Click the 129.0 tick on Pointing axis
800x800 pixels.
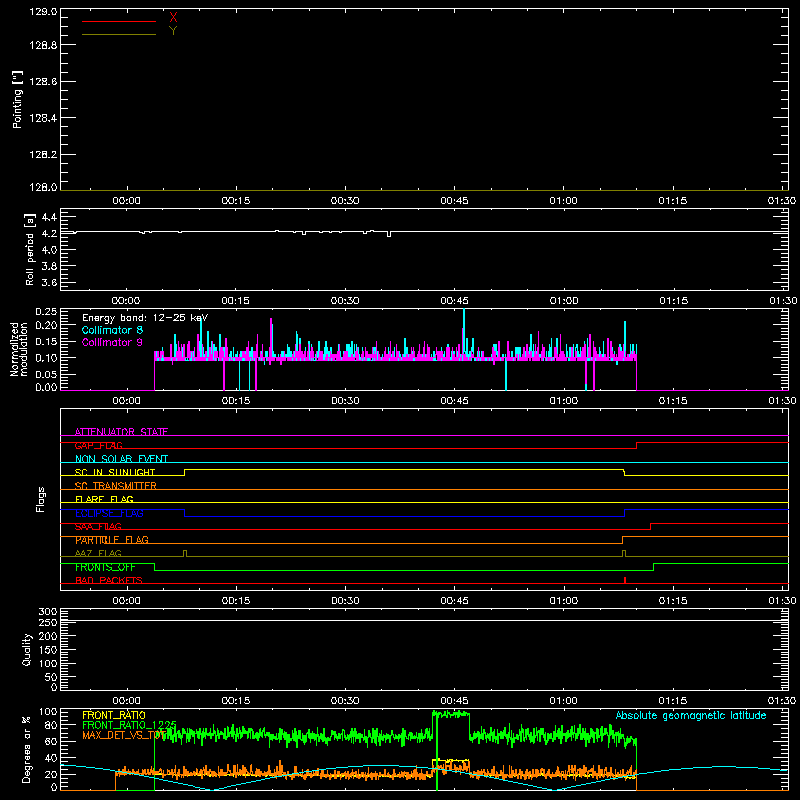(x=43, y=11)
